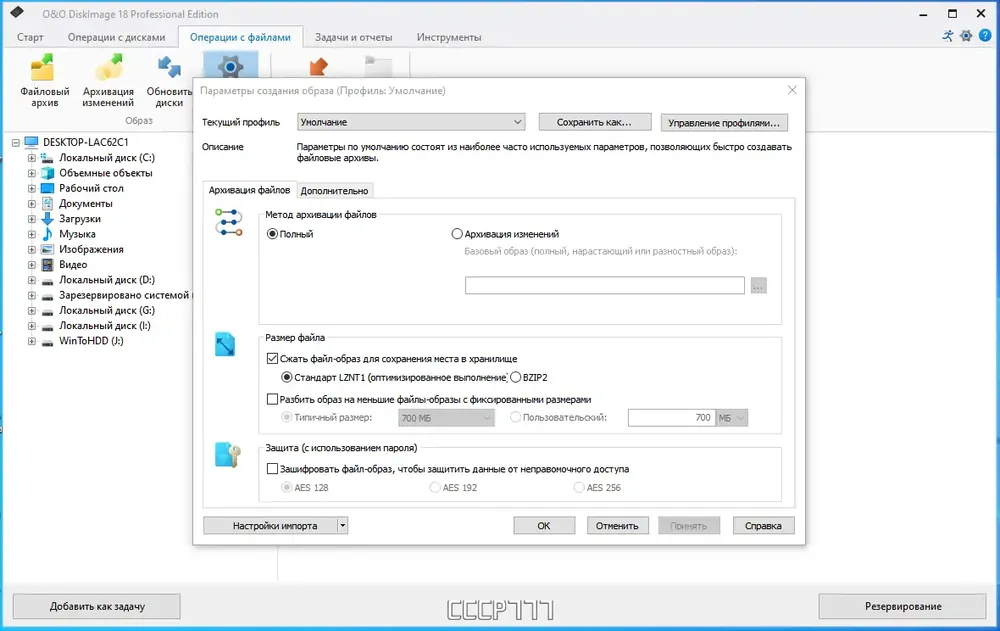Screen dimensions: 1000x631
Task: Collapse the DESKTOP-LAC62C1 tree node
Action: tap(16, 143)
